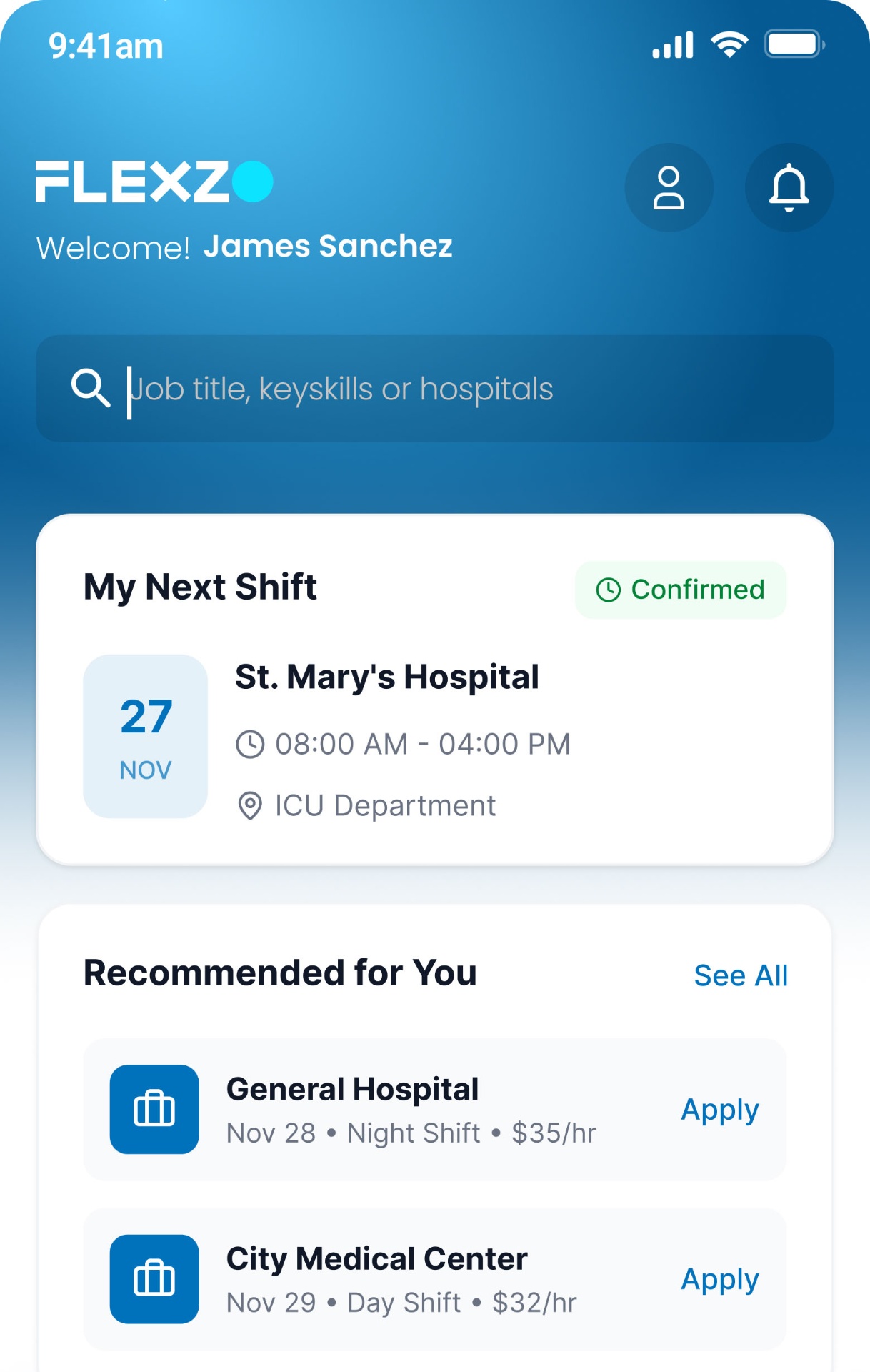
Task: Tap the cellular signal bars icon
Action: 673,45
